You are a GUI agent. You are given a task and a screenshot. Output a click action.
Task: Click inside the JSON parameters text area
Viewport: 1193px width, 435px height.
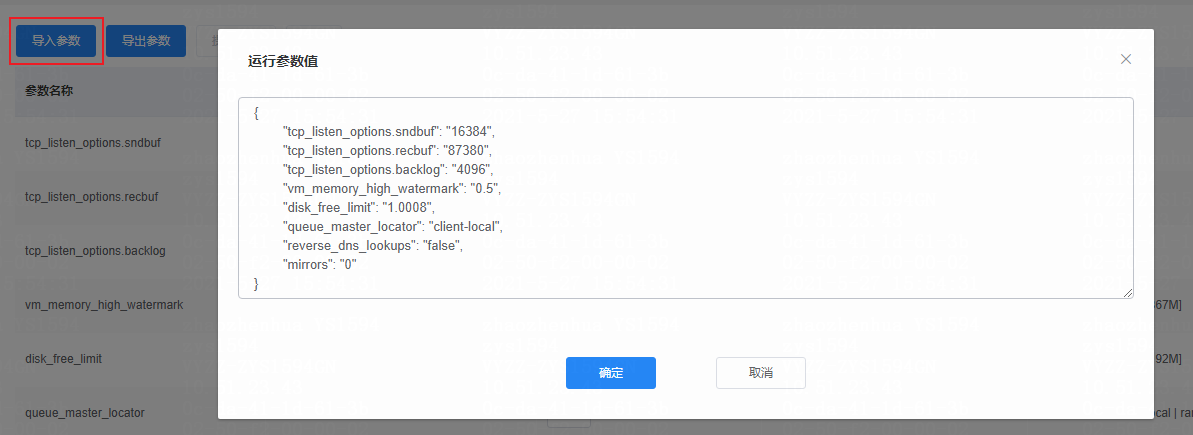click(686, 198)
